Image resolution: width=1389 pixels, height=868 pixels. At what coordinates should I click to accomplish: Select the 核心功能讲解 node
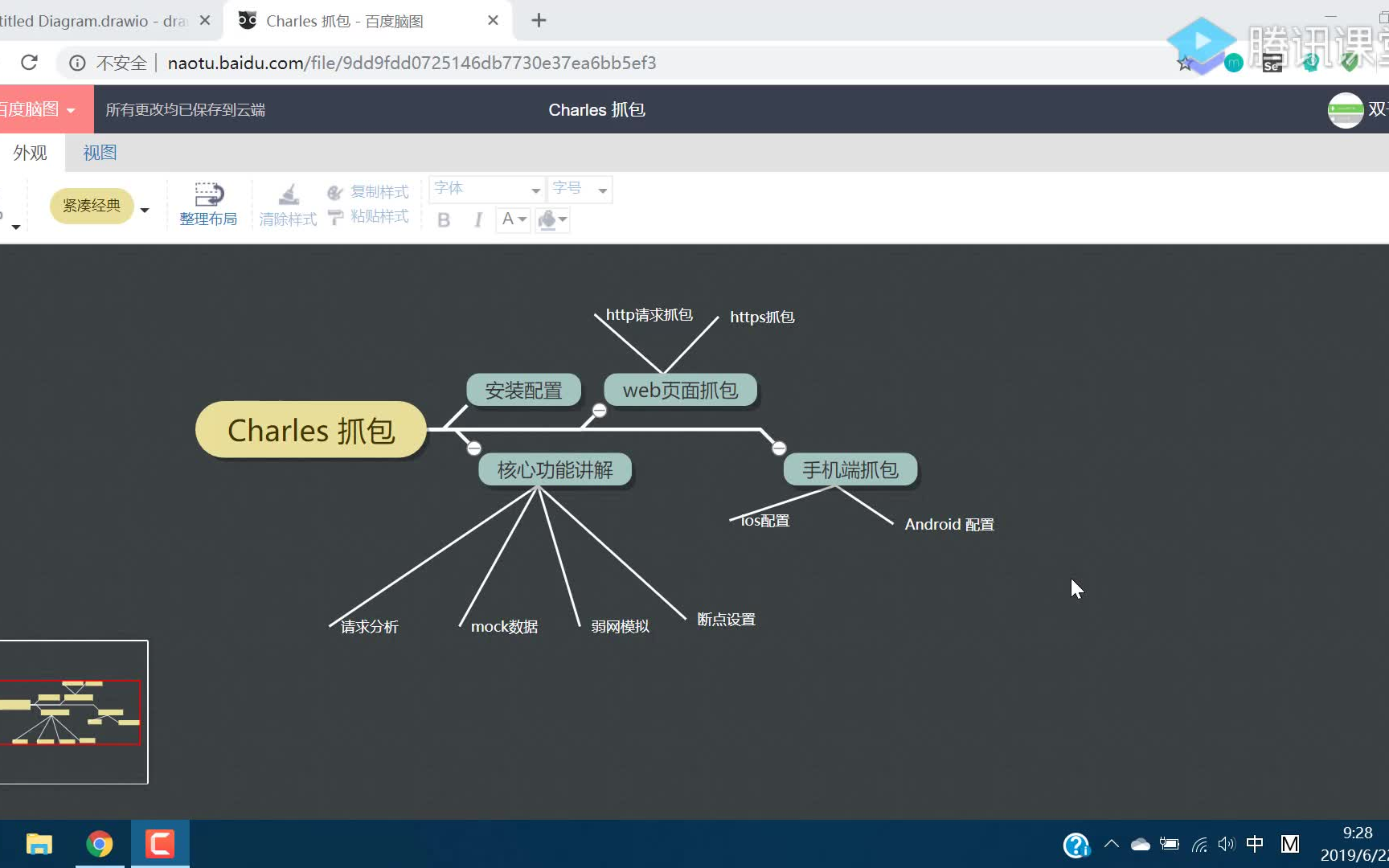coord(555,469)
